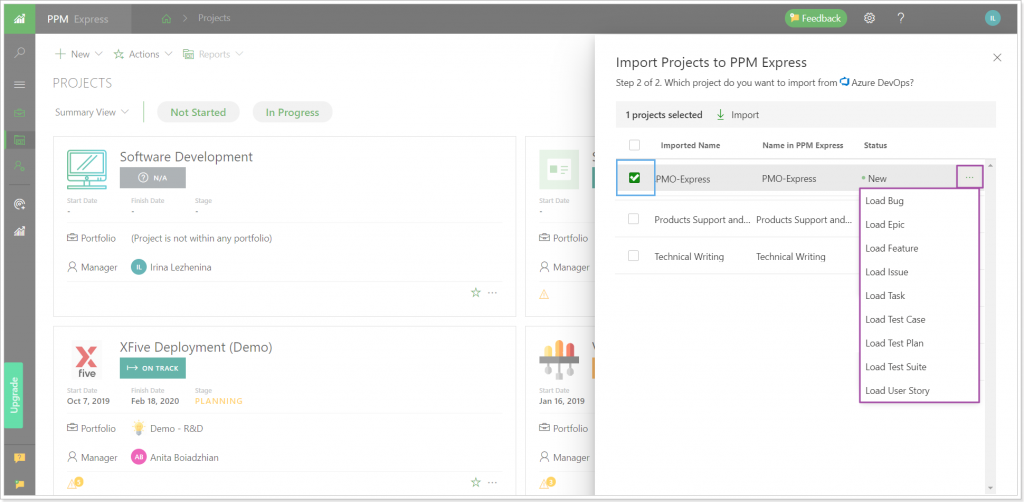Open the ellipsis menu for PMO-Express row
The height and width of the screenshot is (502, 1024).
969,178
